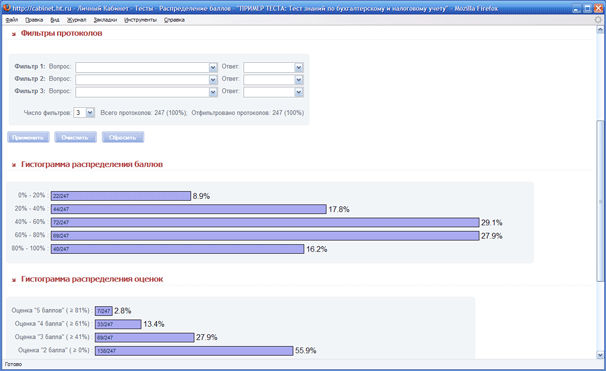Open the Закладки menu

(105, 20)
